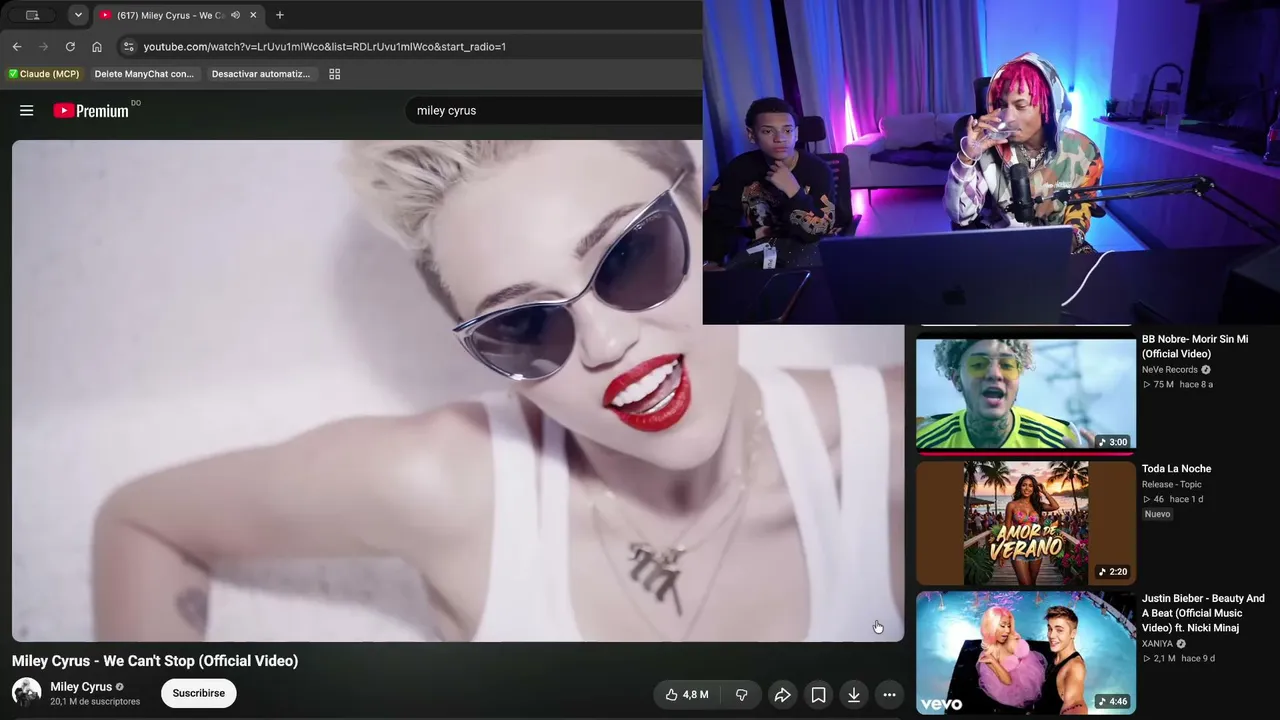Click on the main video player
Image resolution: width=1280 pixels, height=720 pixels.
458,391
